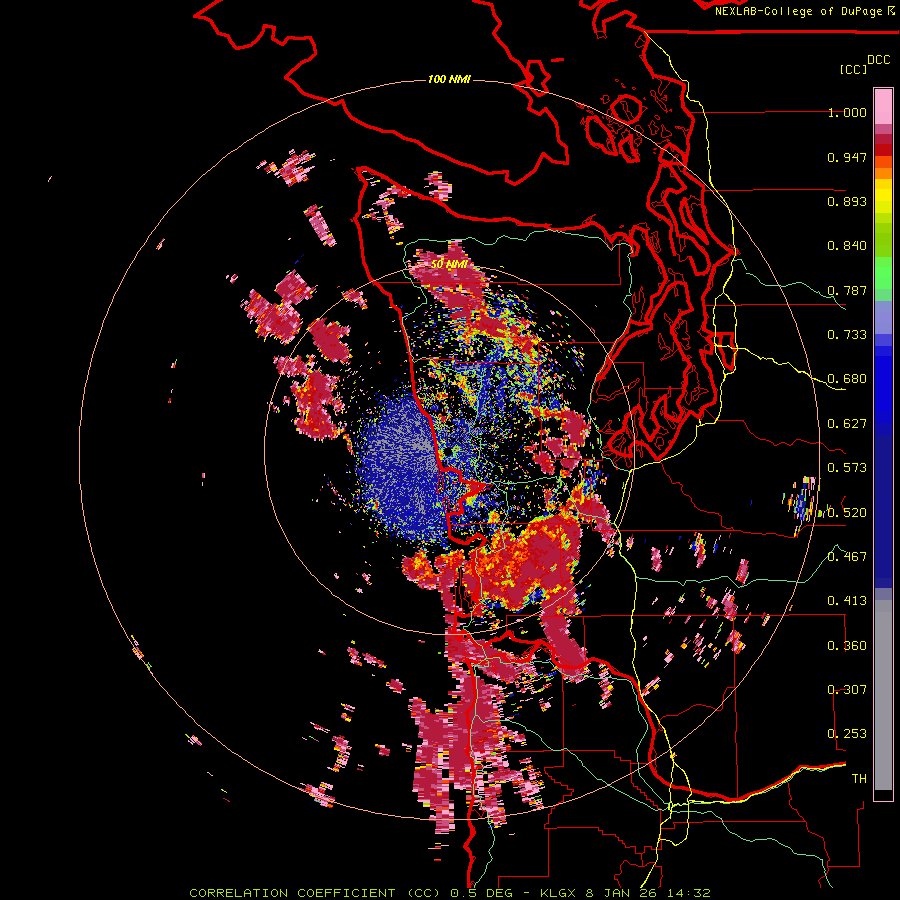Click the DCC legend title

878,60
